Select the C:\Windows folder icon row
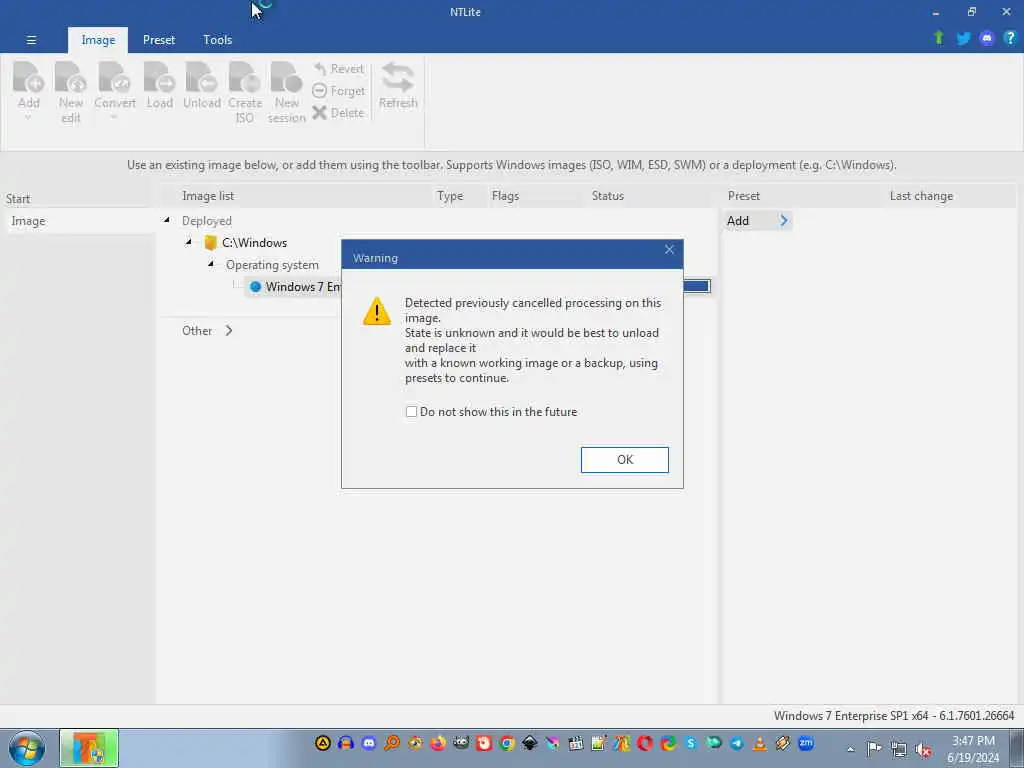Image resolution: width=1024 pixels, height=768 pixels. point(245,243)
